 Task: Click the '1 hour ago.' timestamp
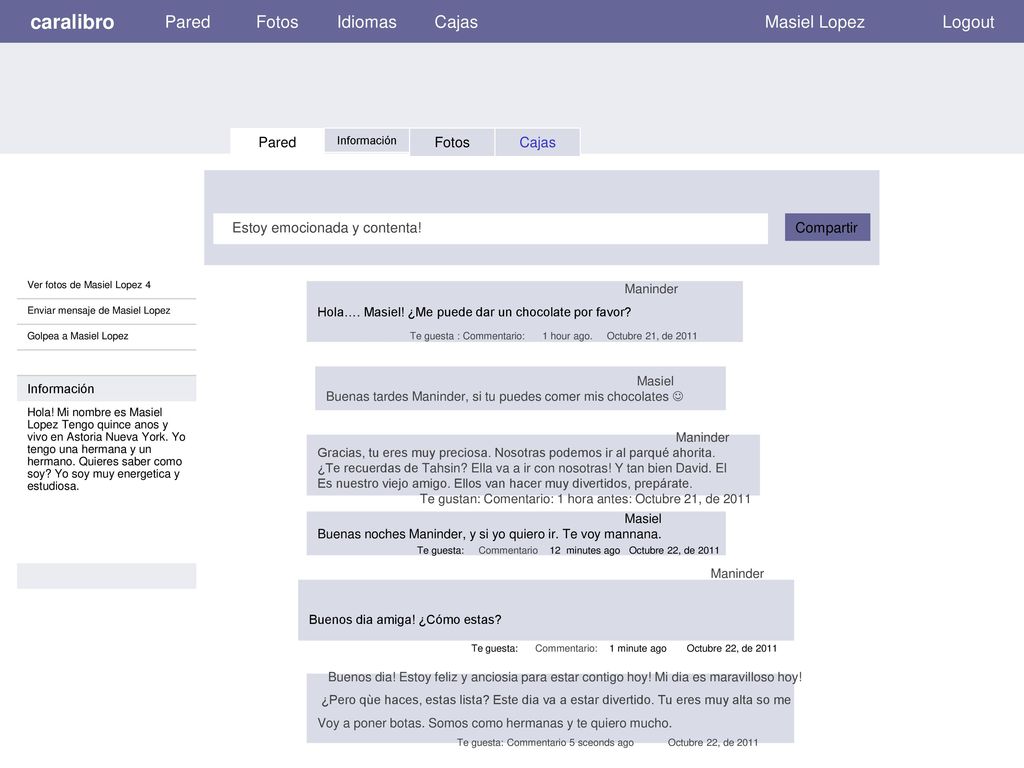[568, 336]
